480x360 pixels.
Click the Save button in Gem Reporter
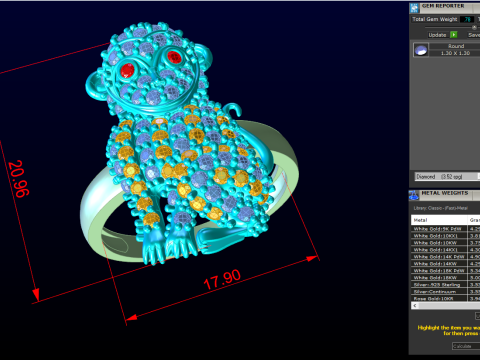[x=474, y=35]
